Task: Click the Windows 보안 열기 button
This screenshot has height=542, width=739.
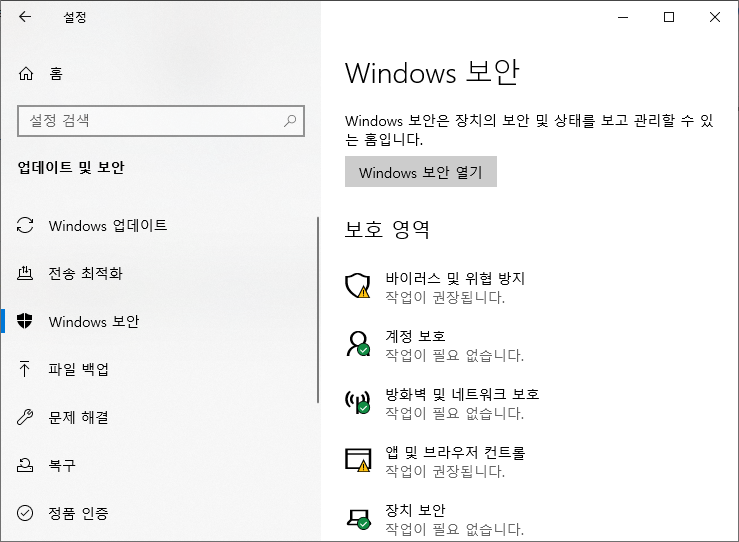Action: coord(421,172)
